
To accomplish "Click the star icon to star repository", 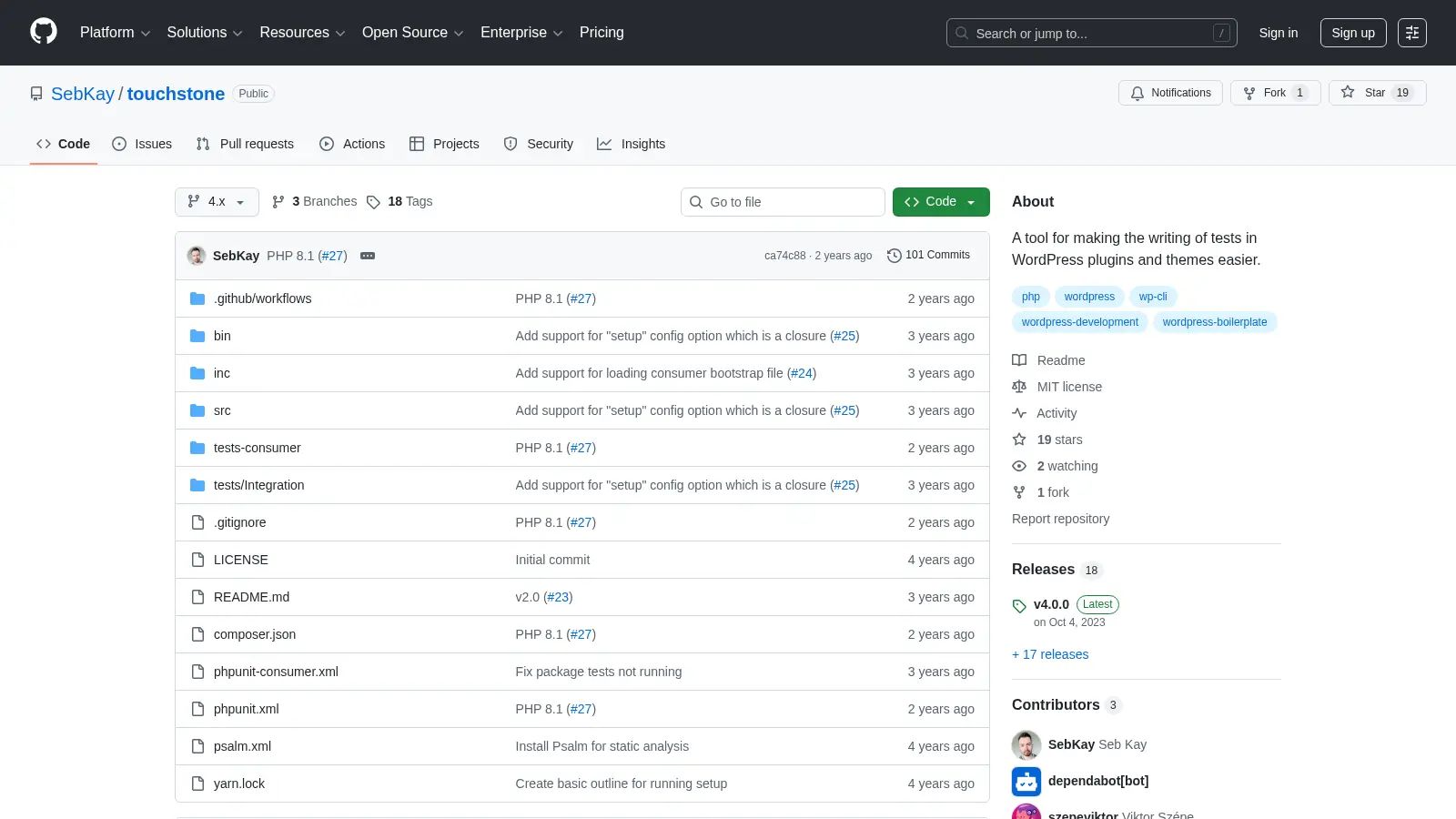I will [1348, 93].
